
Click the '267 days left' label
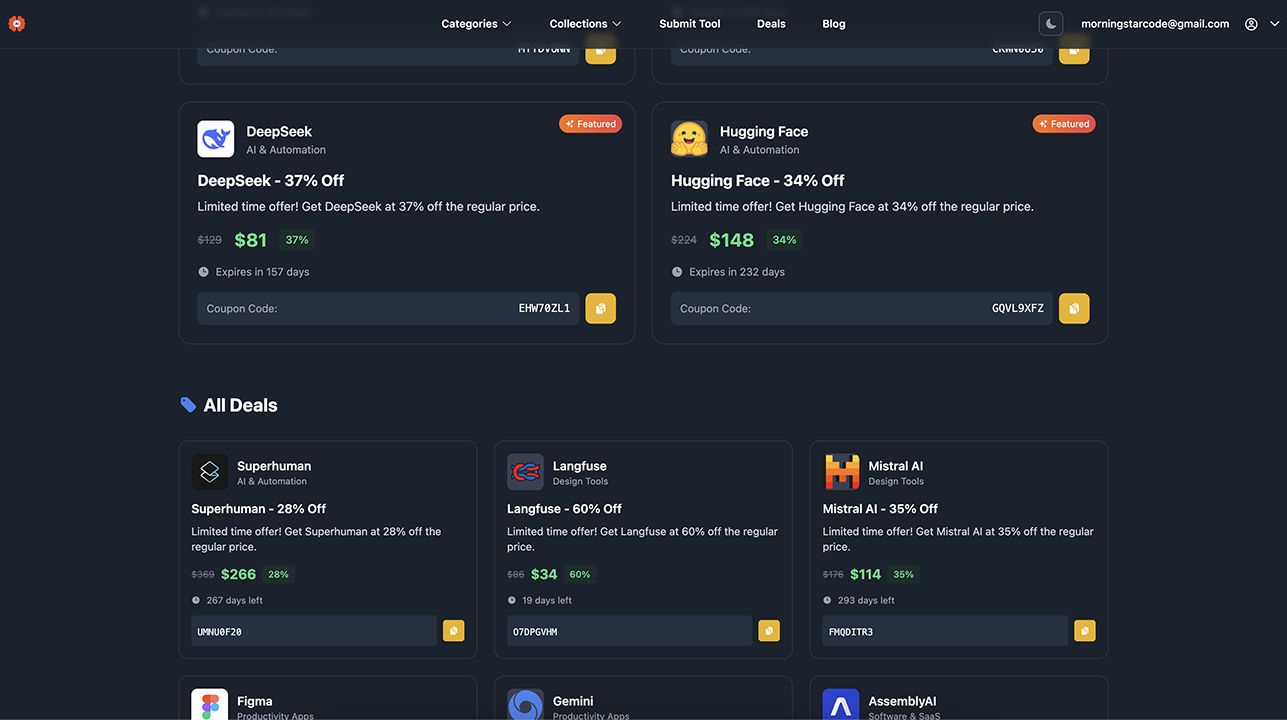point(234,600)
